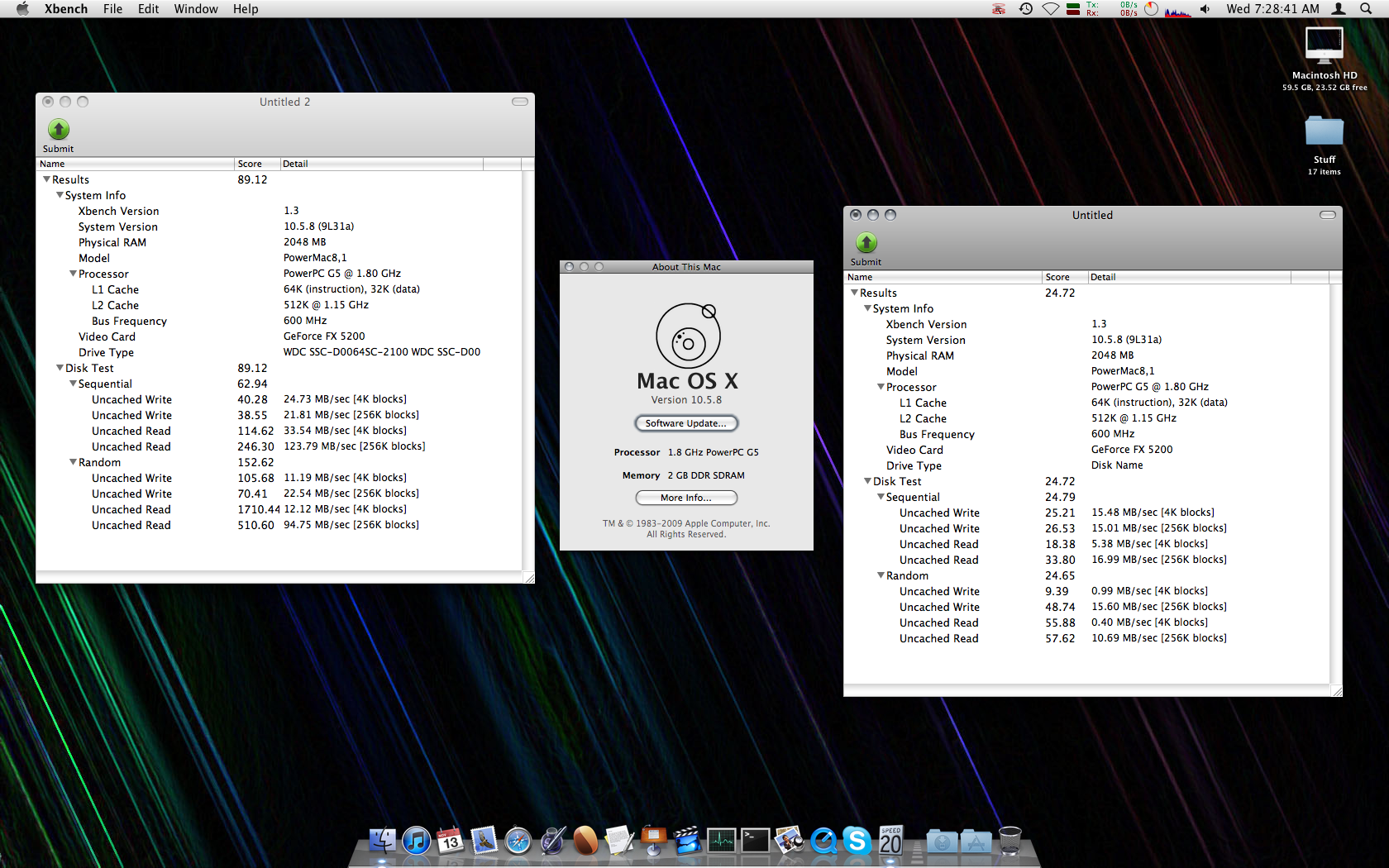Collapse System Info in Untitled 2

(x=60, y=195)
